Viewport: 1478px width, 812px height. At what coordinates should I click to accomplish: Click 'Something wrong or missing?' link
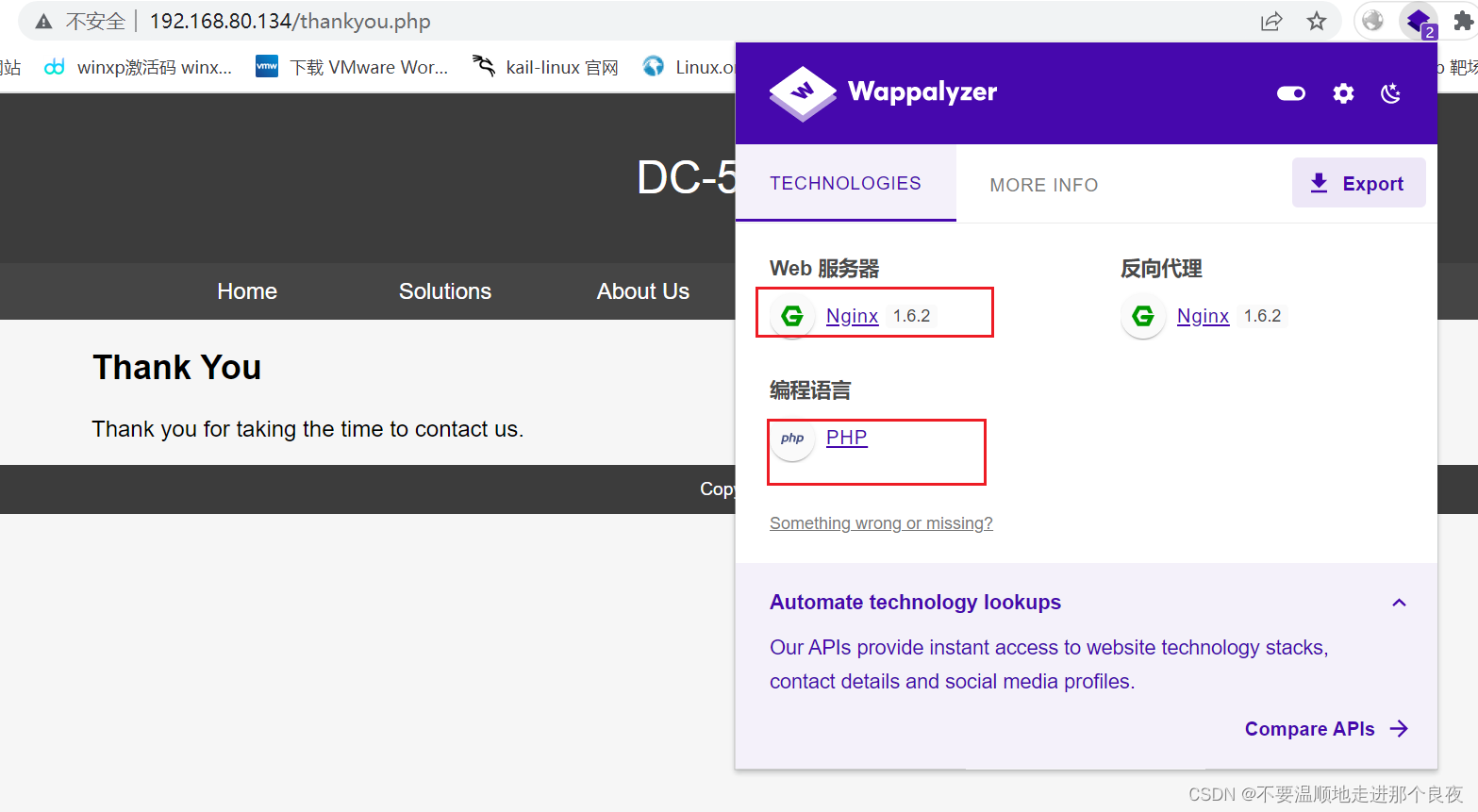pyautogui.click(x=881, y=523)
